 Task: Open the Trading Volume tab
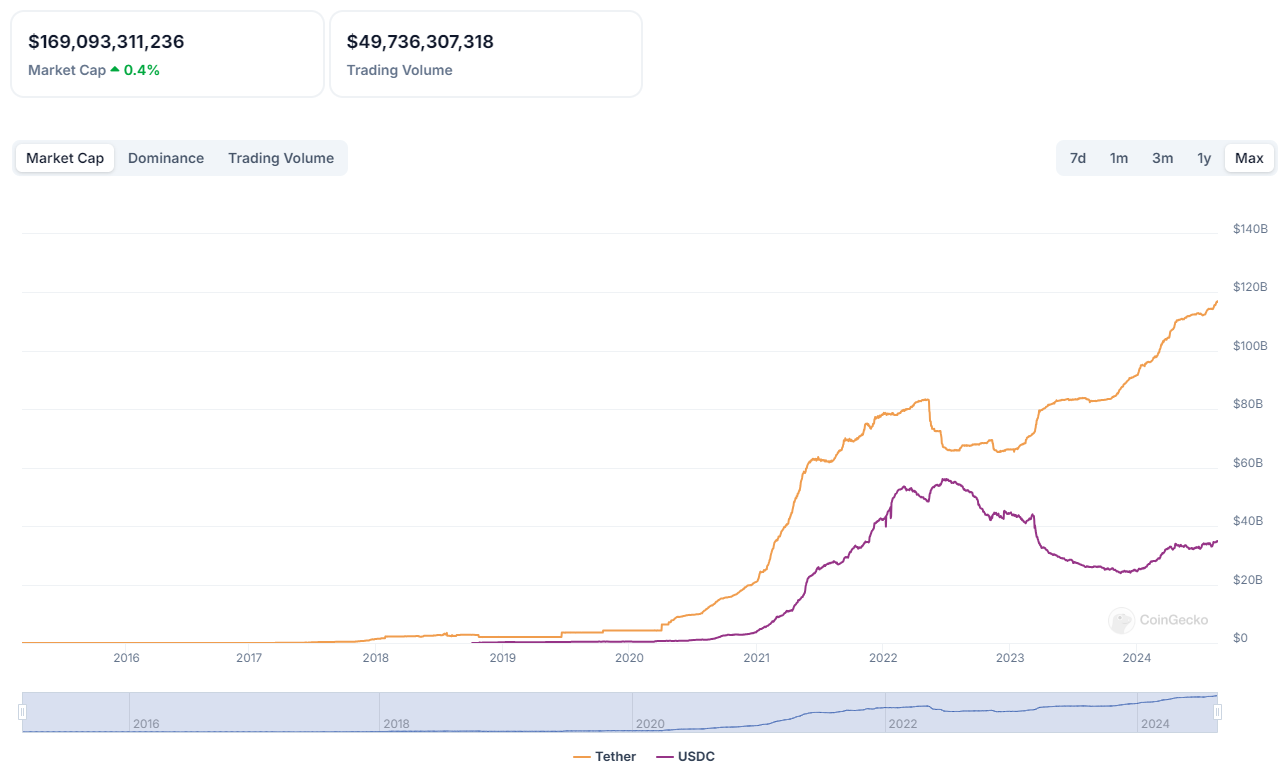(x=281, y=158)
